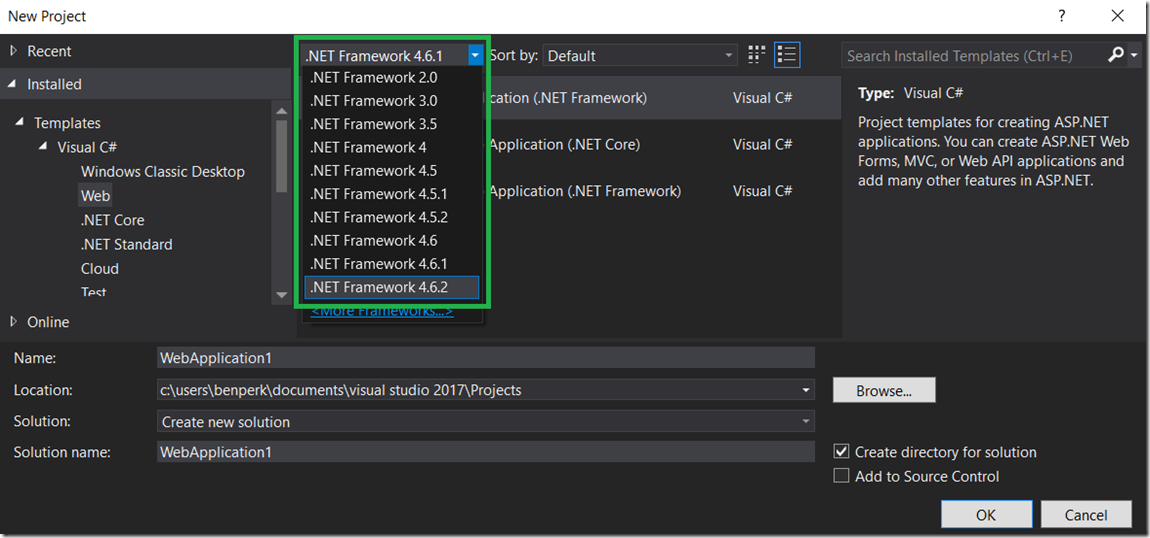Screen dimensions: 1150x538
Task: Select .NET Framework 3.5 option
Action: 392,124
